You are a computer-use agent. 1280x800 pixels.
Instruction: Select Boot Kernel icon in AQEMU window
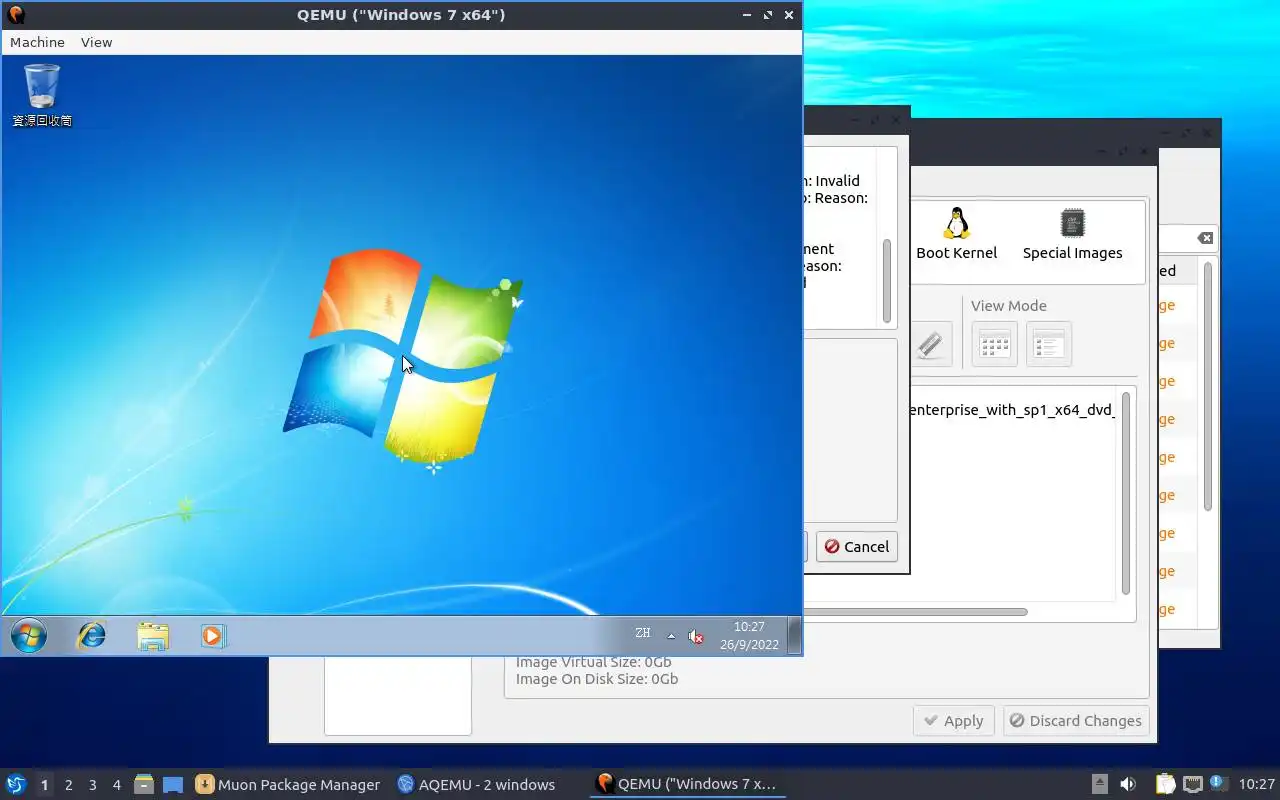957,235
